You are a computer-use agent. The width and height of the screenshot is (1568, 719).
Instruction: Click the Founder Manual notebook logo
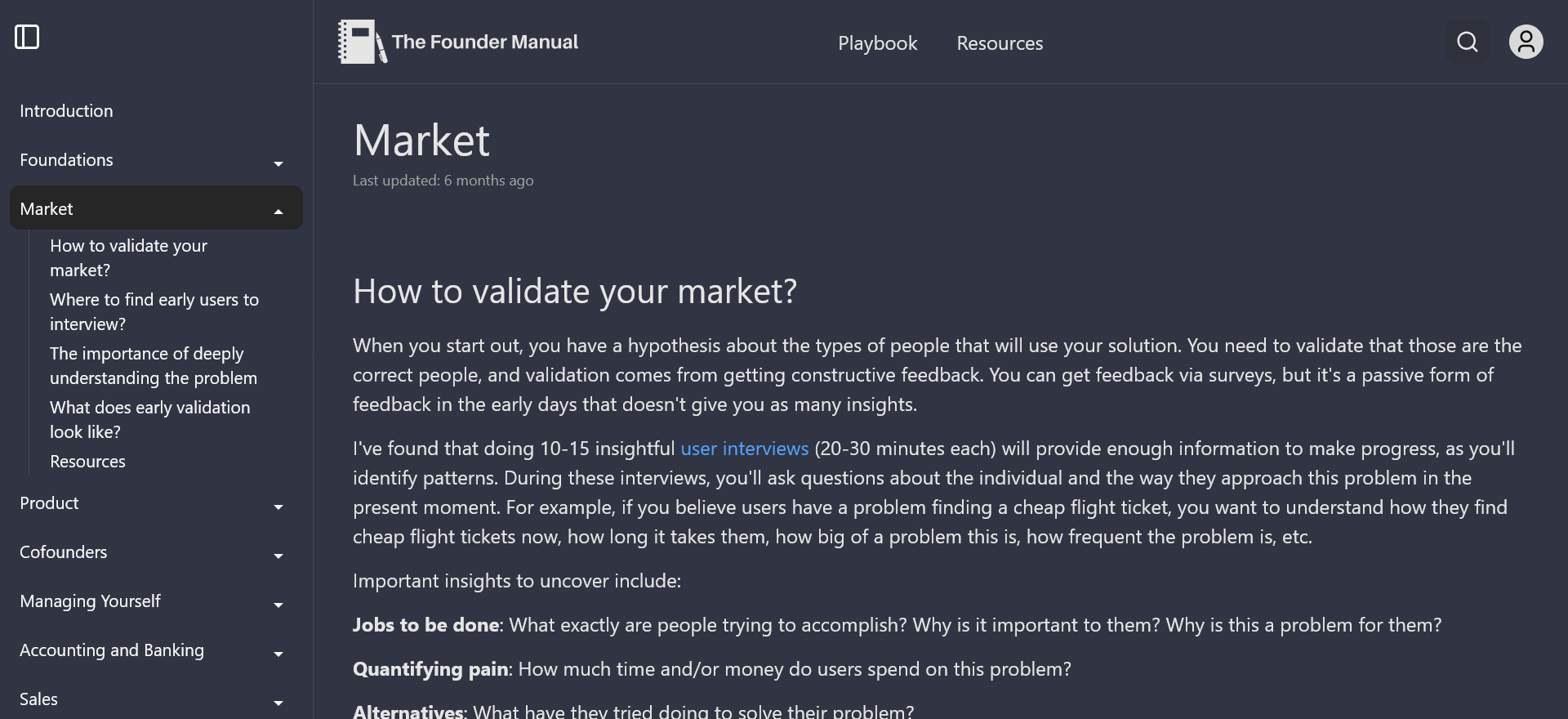[x=361, y=42]
